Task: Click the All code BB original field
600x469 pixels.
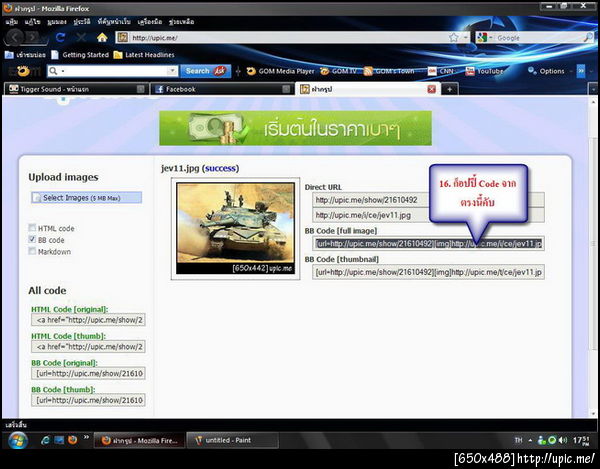Action: pyautogui.click(x=88, y=373)
